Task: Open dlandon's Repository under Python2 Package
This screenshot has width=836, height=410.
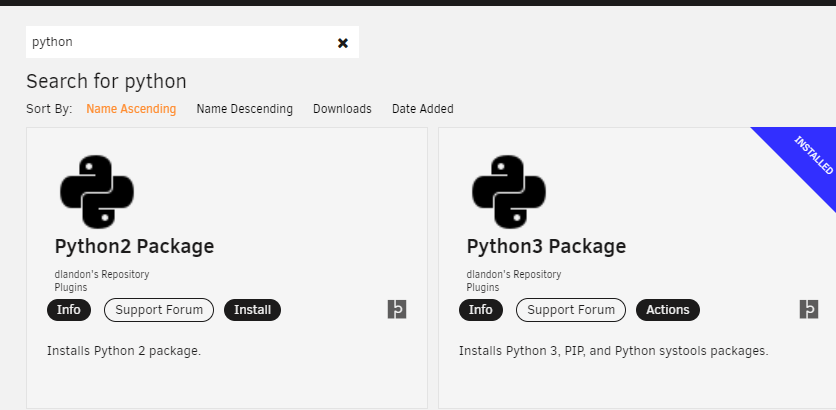Action: 102,275
